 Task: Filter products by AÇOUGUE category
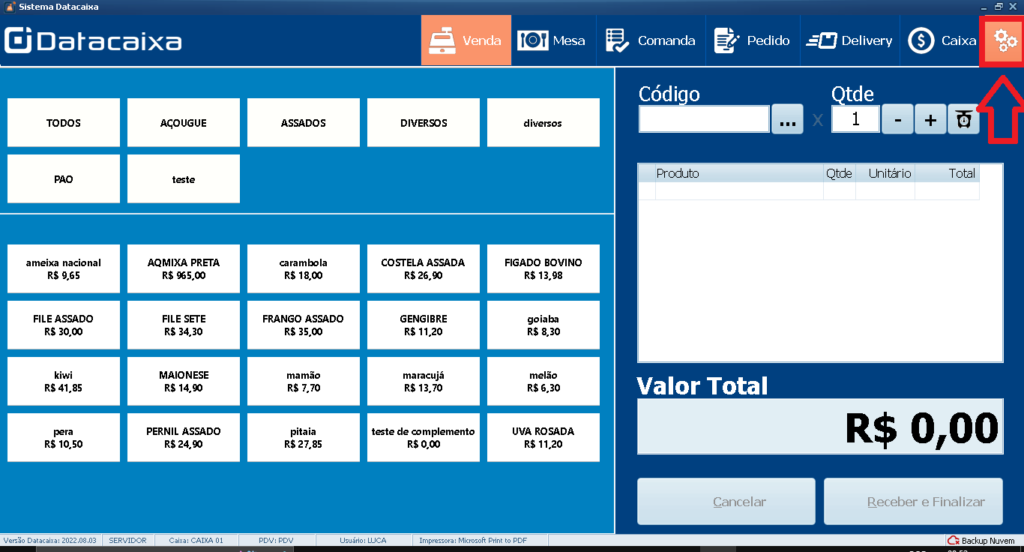[x=184, y=123]
